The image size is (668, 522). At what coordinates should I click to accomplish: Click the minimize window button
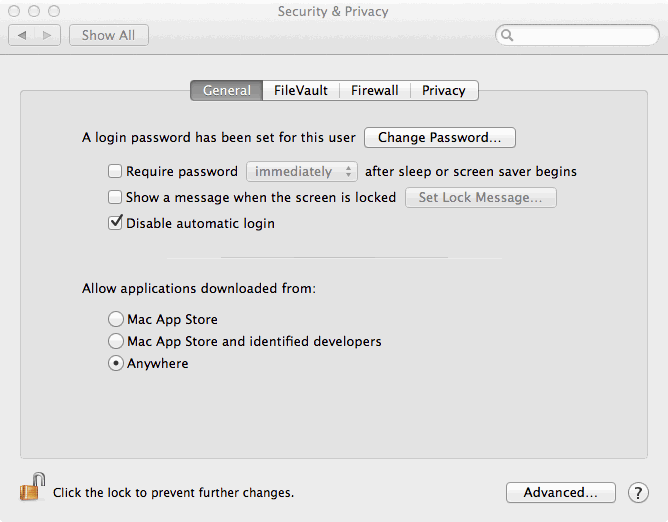tap(34, 11)
